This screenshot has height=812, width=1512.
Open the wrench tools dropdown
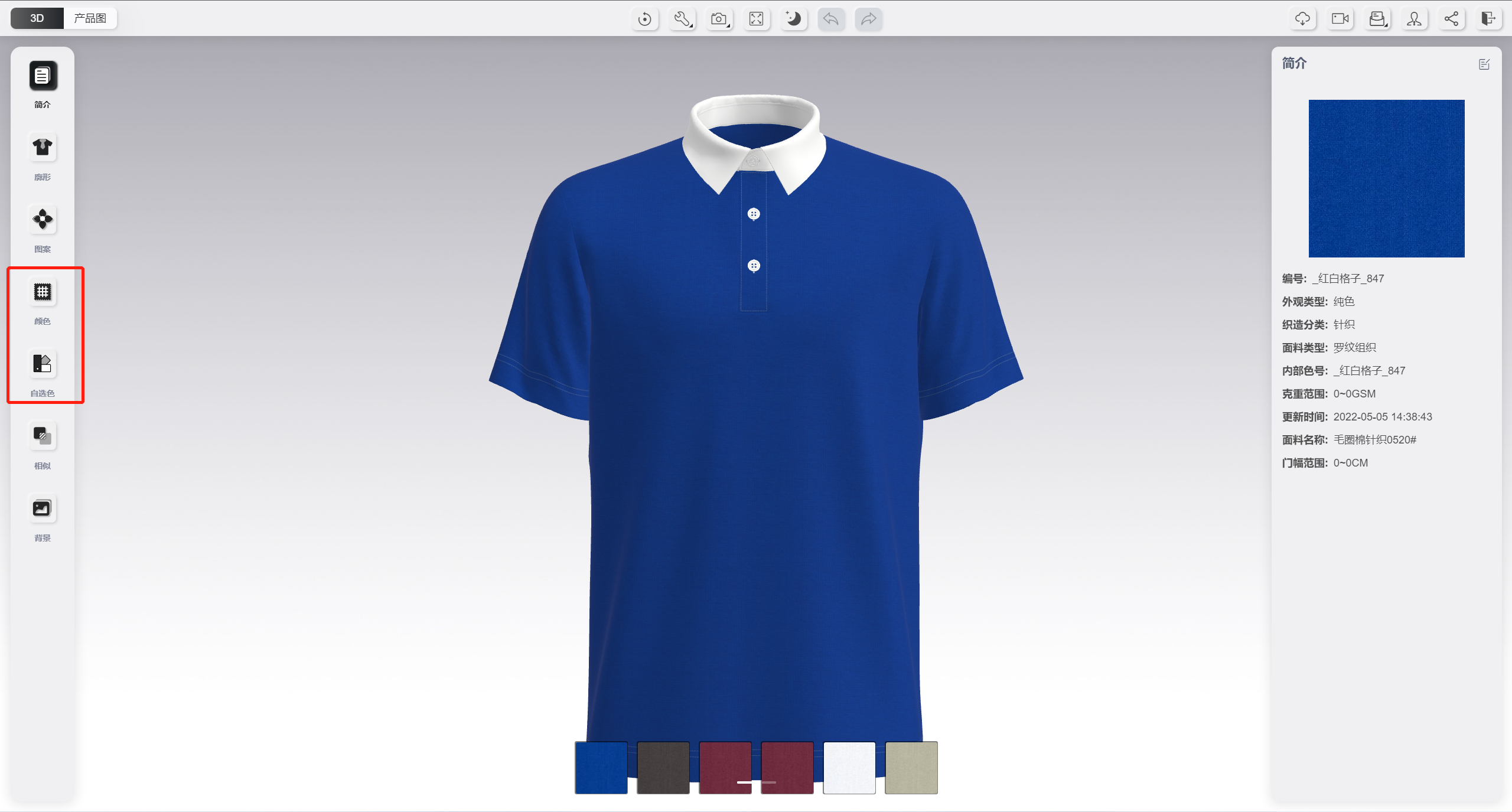[x=683, y=19]
